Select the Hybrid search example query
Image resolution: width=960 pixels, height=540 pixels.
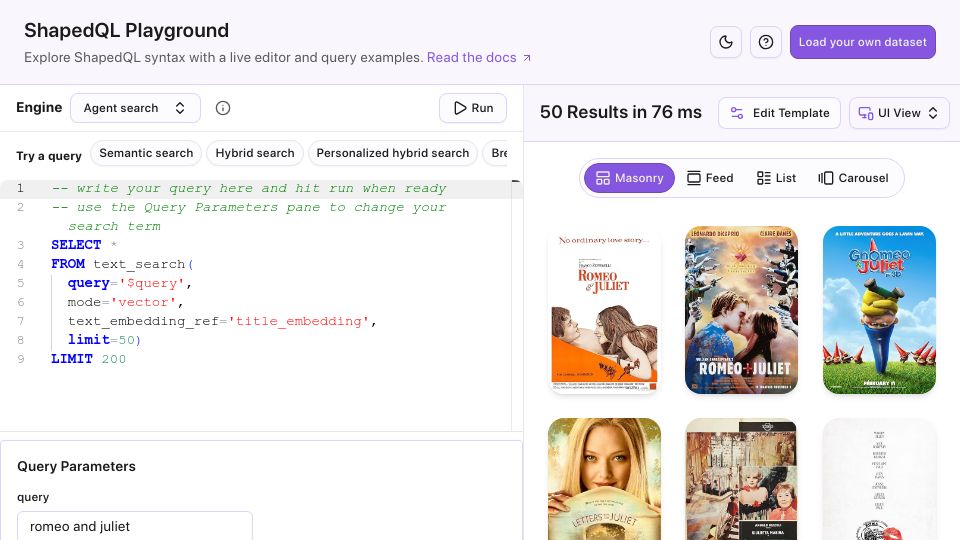[255, 153]
